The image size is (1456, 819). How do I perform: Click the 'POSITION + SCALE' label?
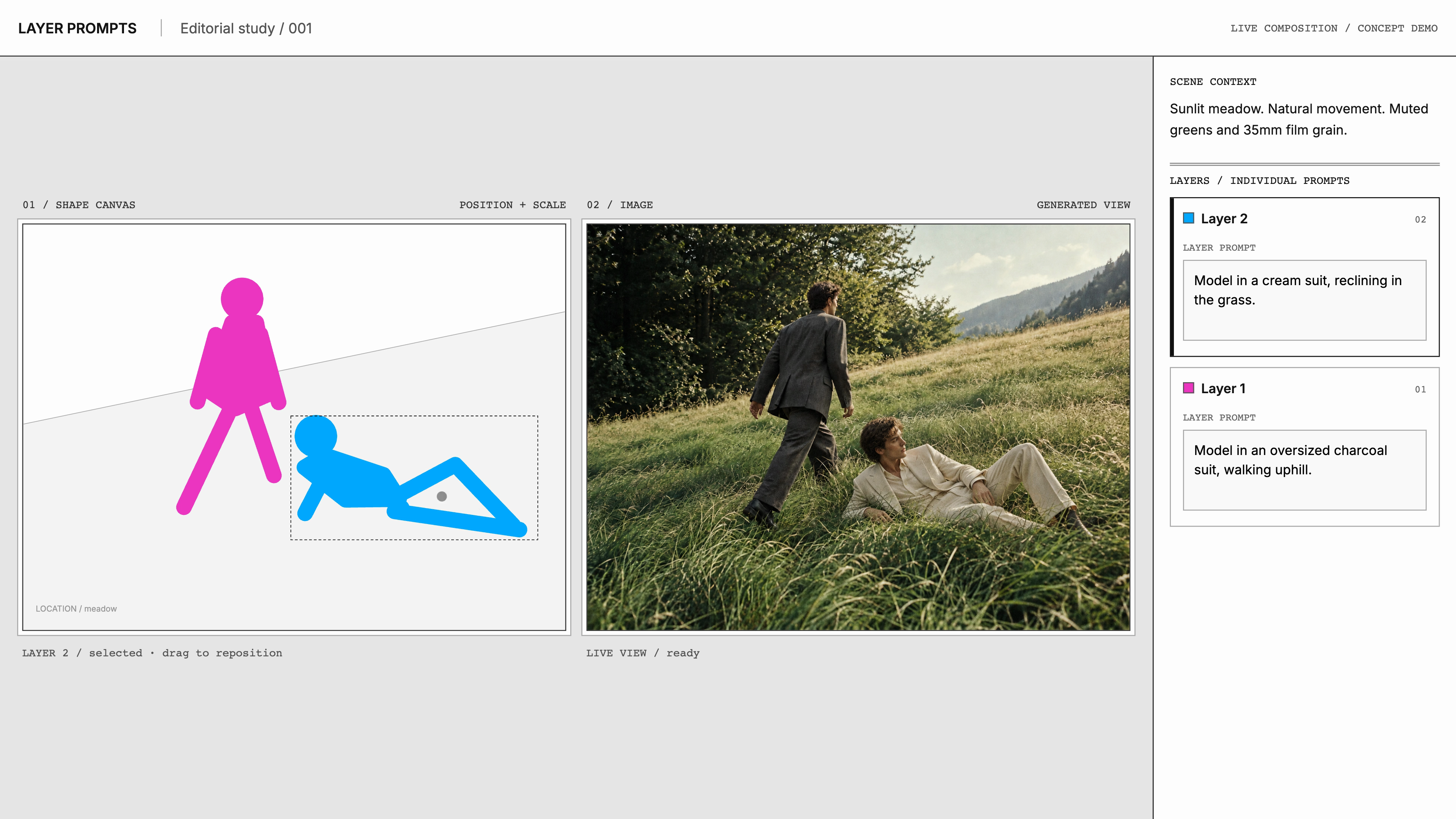coord(513,205)
